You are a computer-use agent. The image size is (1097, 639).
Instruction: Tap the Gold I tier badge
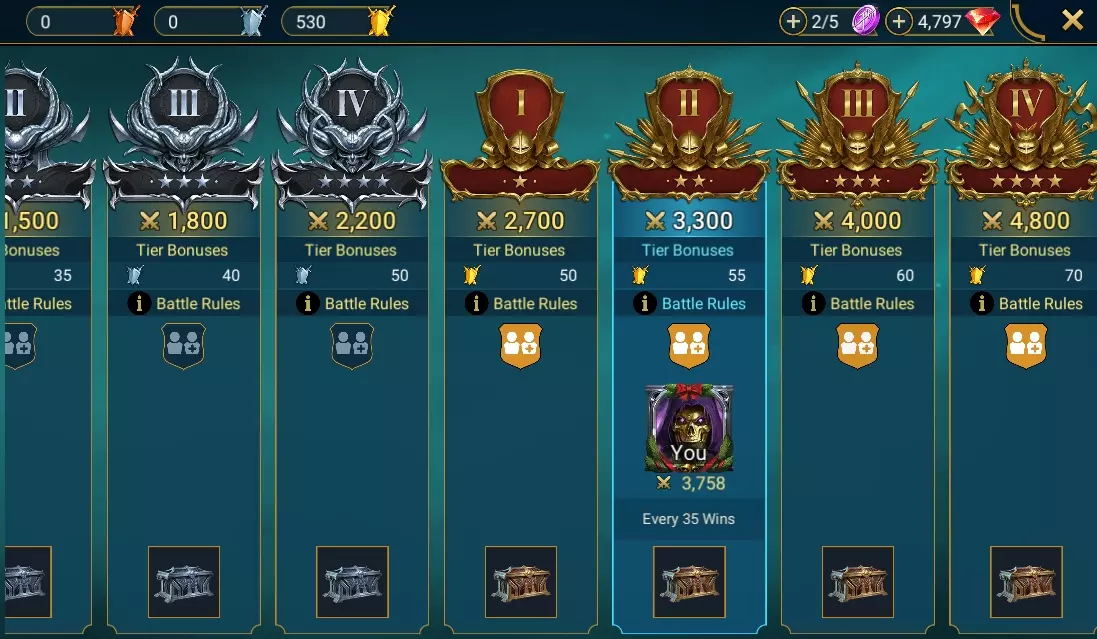(x=521, y=133)
